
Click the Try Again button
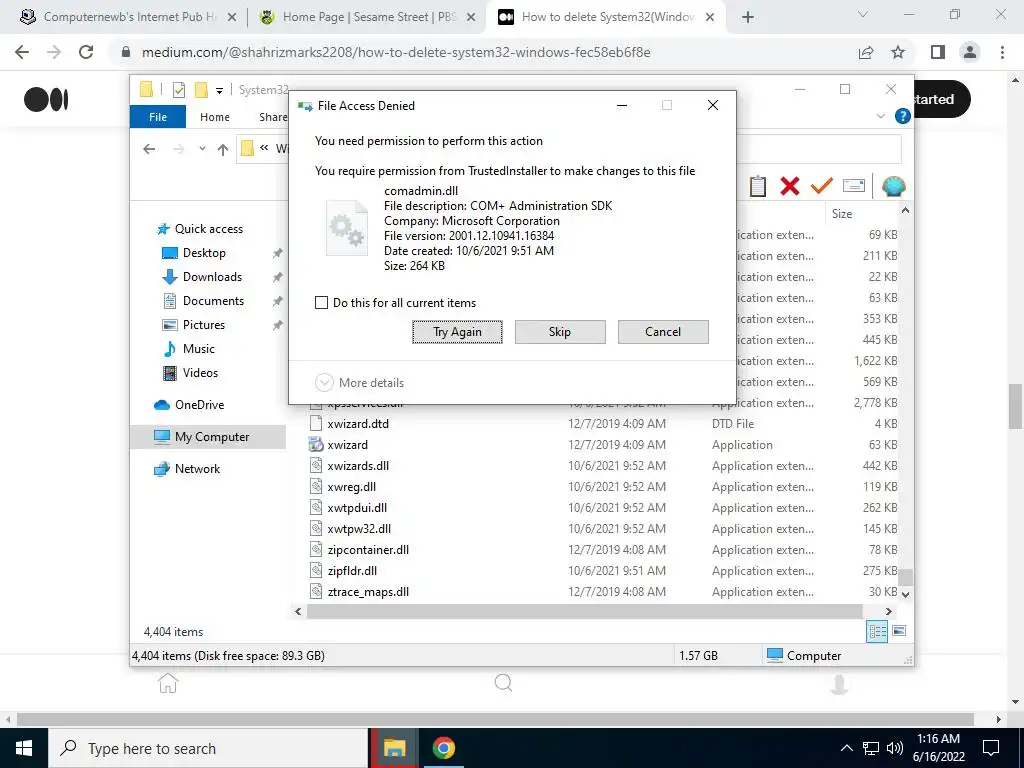[457, 332]
